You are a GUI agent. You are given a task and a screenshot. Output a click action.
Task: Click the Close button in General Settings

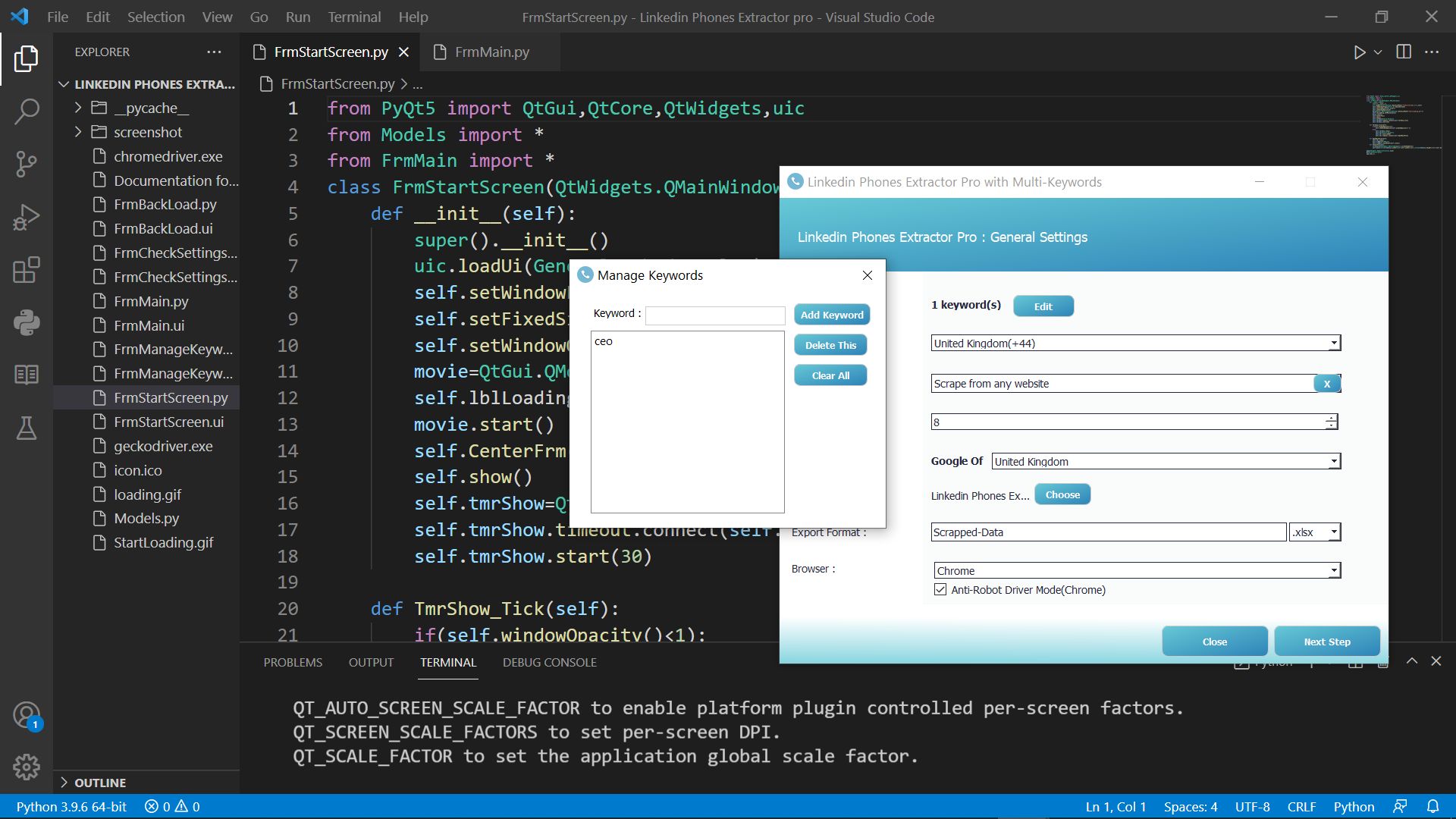[1214, 642]
